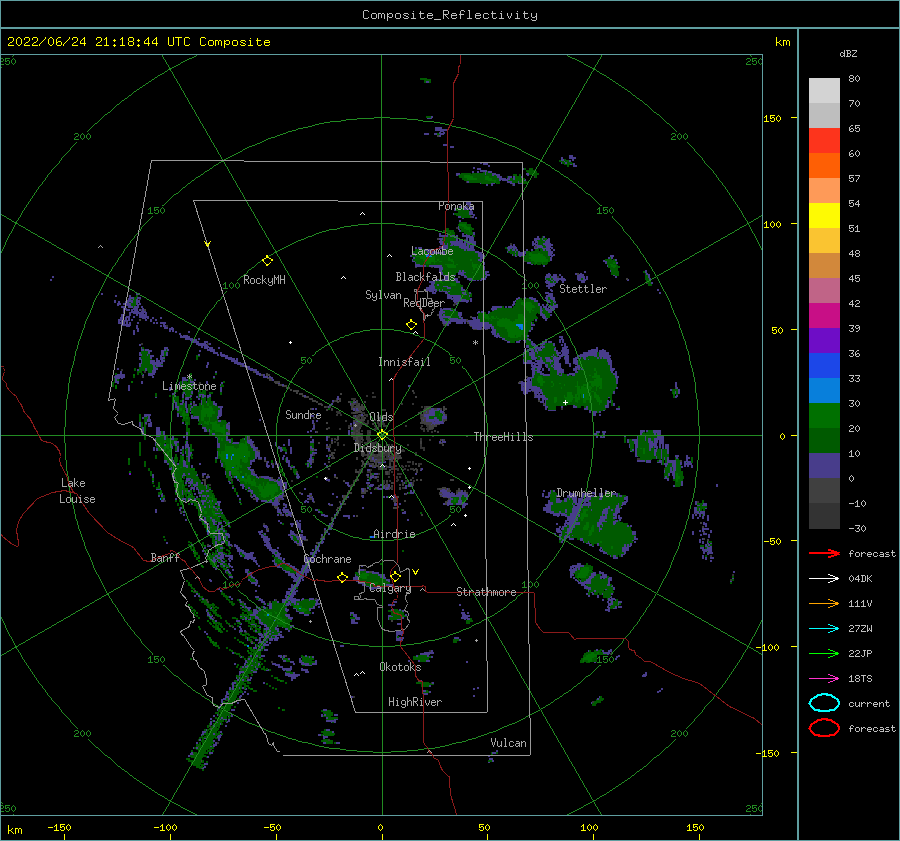
Task: Click the magenta 18TS arrow icon
Action: click(x=824, y=679)
